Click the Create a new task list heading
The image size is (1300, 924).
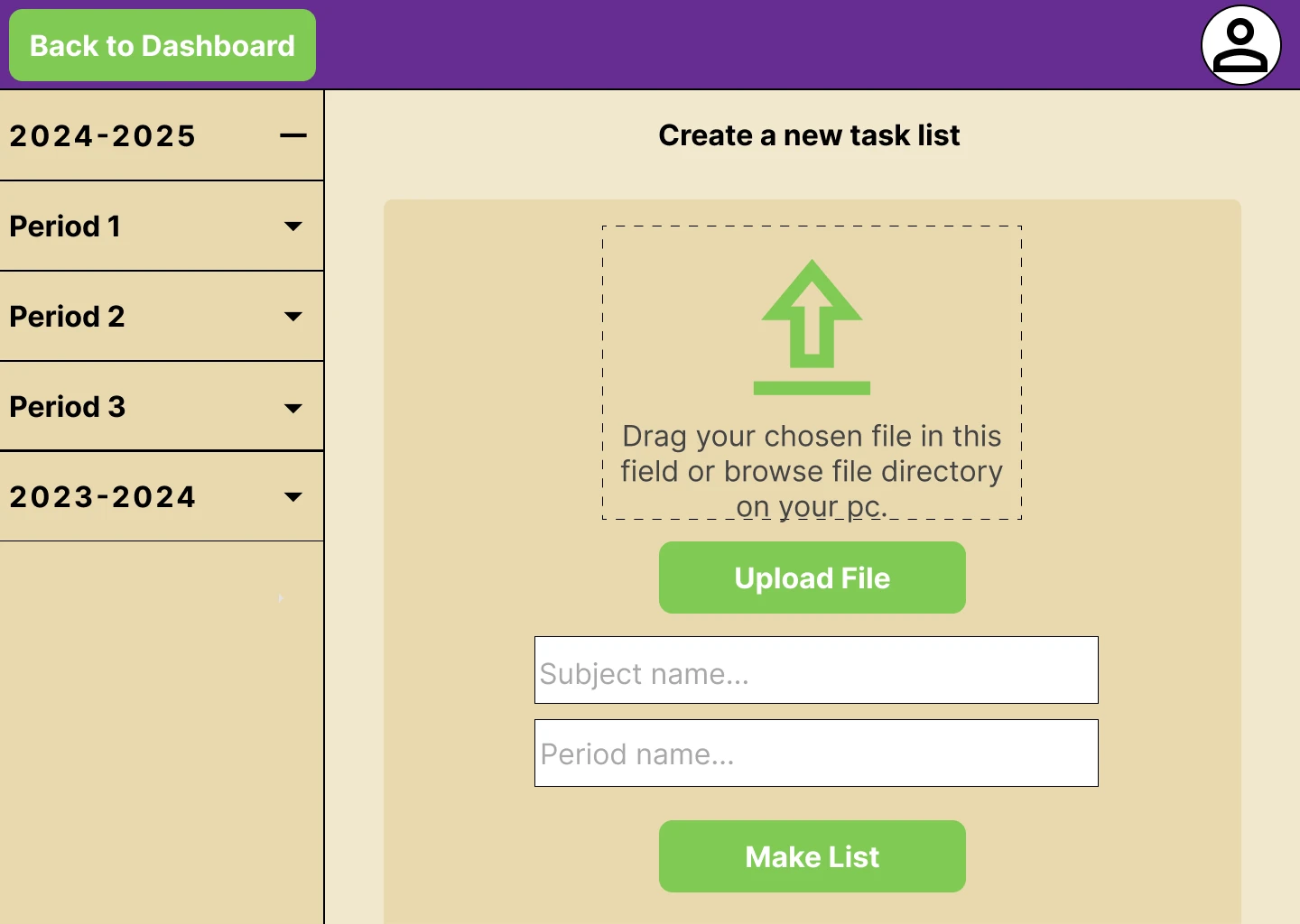click(x=809, y=135)
